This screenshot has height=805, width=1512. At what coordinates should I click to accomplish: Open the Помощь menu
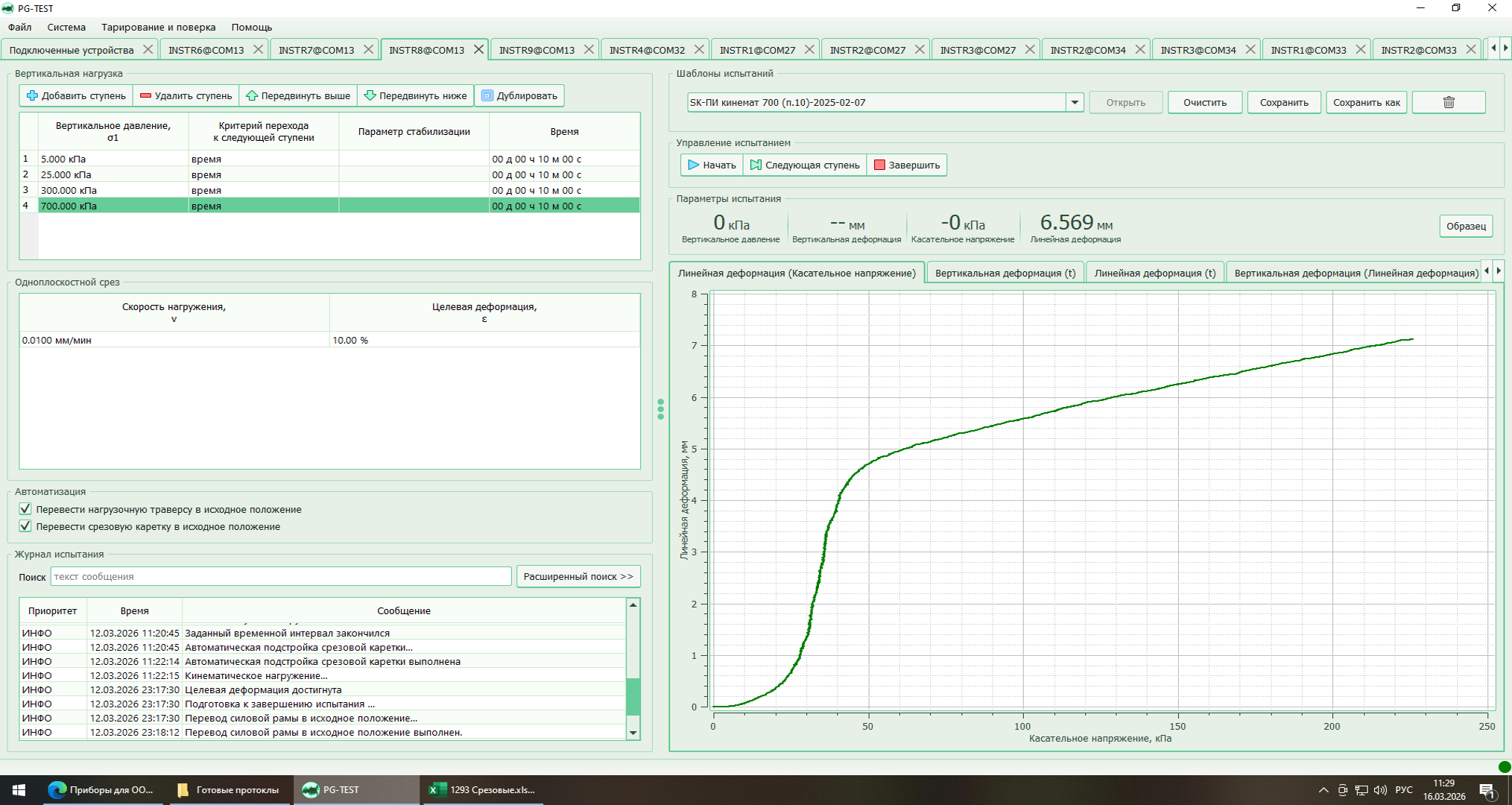pyautogui.click(x=252, y=27)
